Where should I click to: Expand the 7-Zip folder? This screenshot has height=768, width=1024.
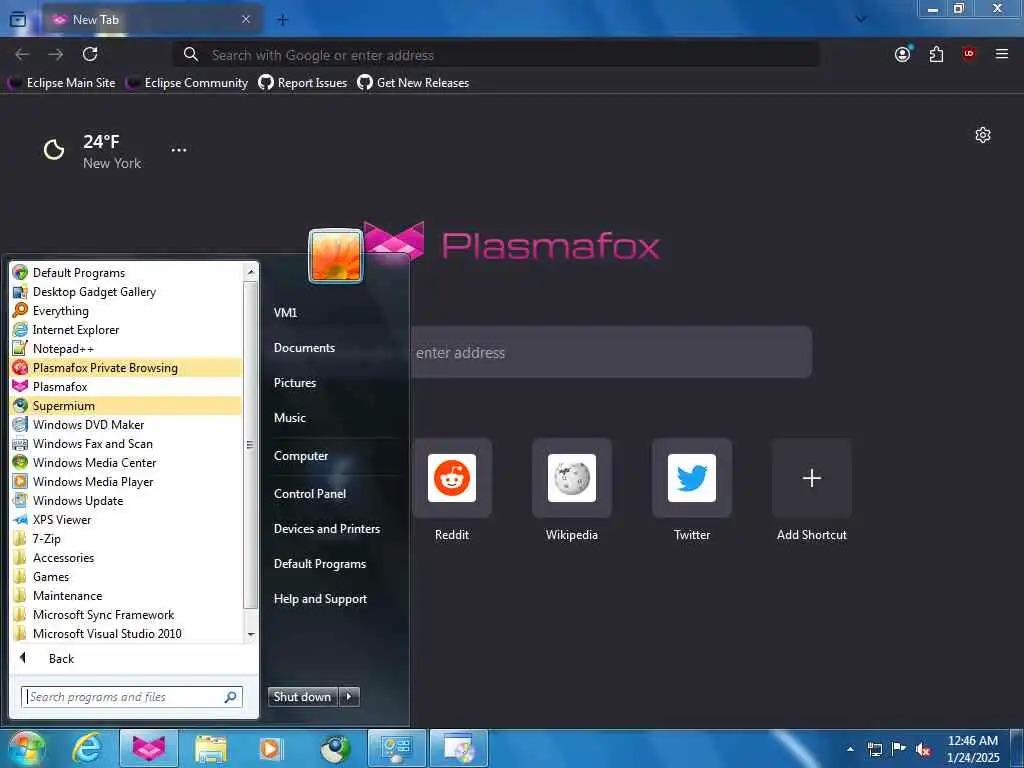click(127, 539)
